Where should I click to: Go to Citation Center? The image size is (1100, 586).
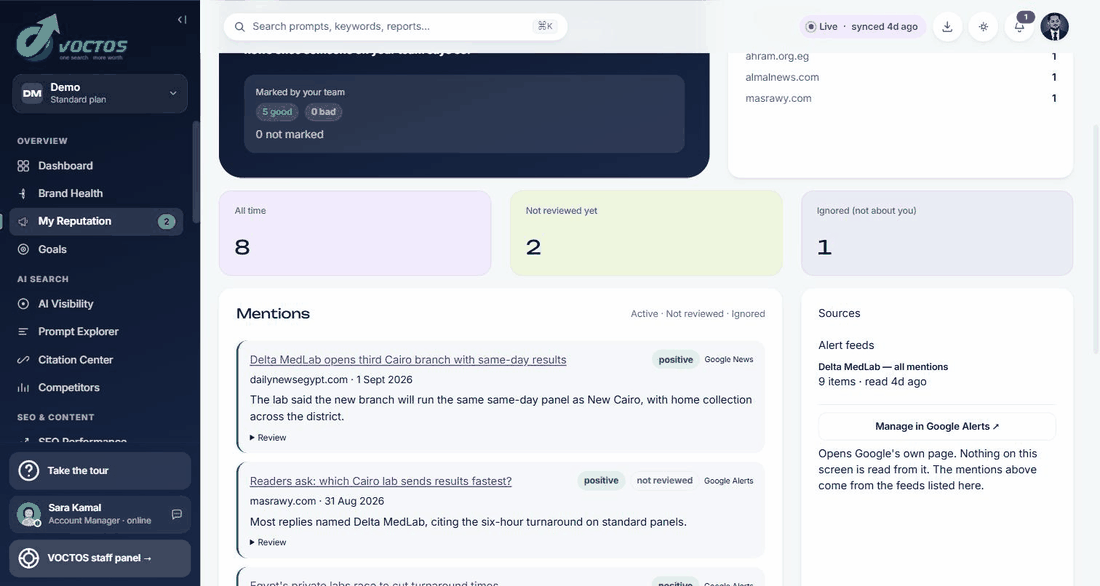pos(96,359)
